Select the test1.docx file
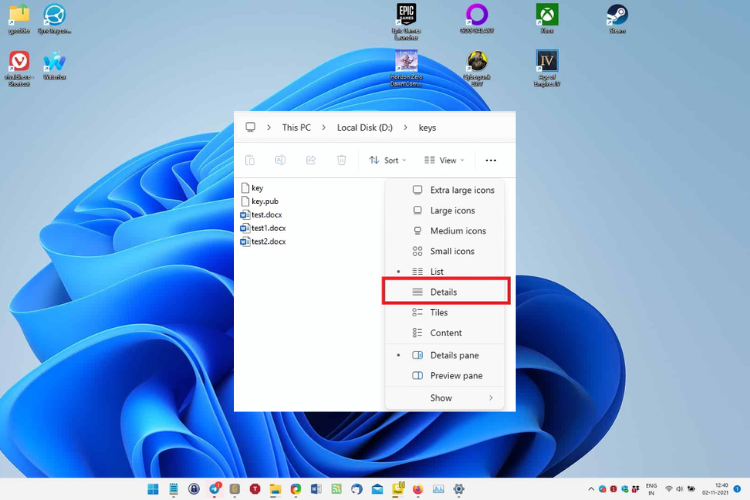Viewport: 750px width, 500px height. [267, 228]
